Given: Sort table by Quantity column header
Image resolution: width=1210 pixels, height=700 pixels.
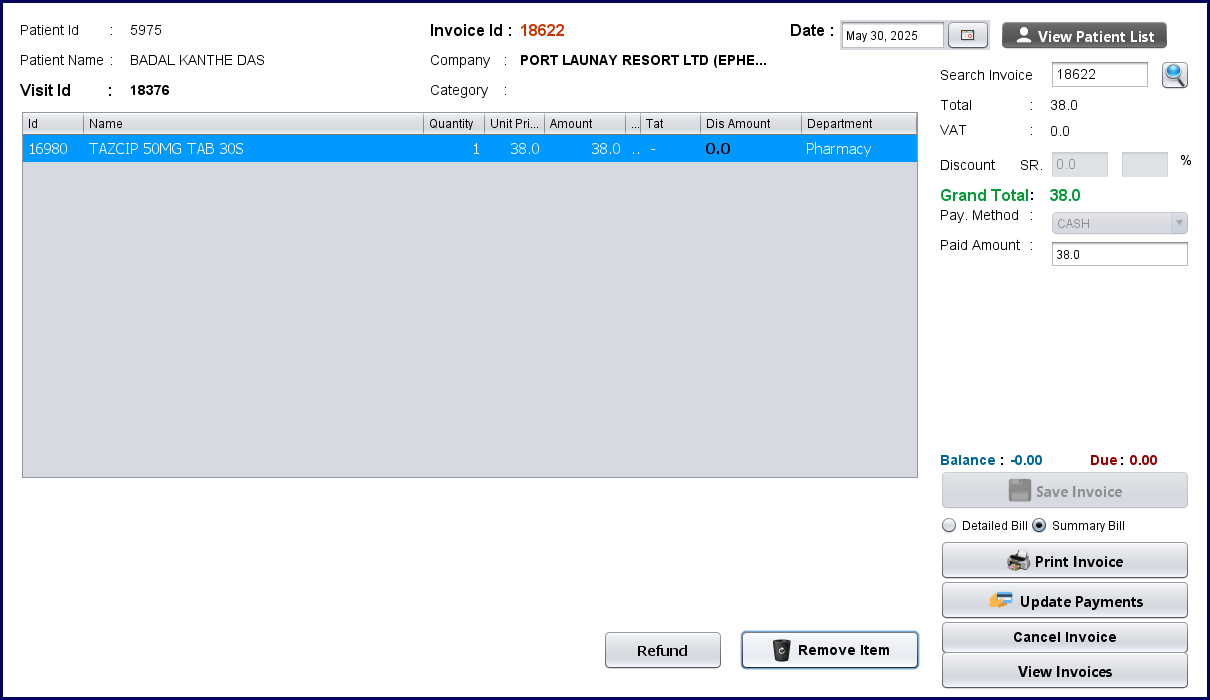Looking at the screenshot, I should click(453, 124).
